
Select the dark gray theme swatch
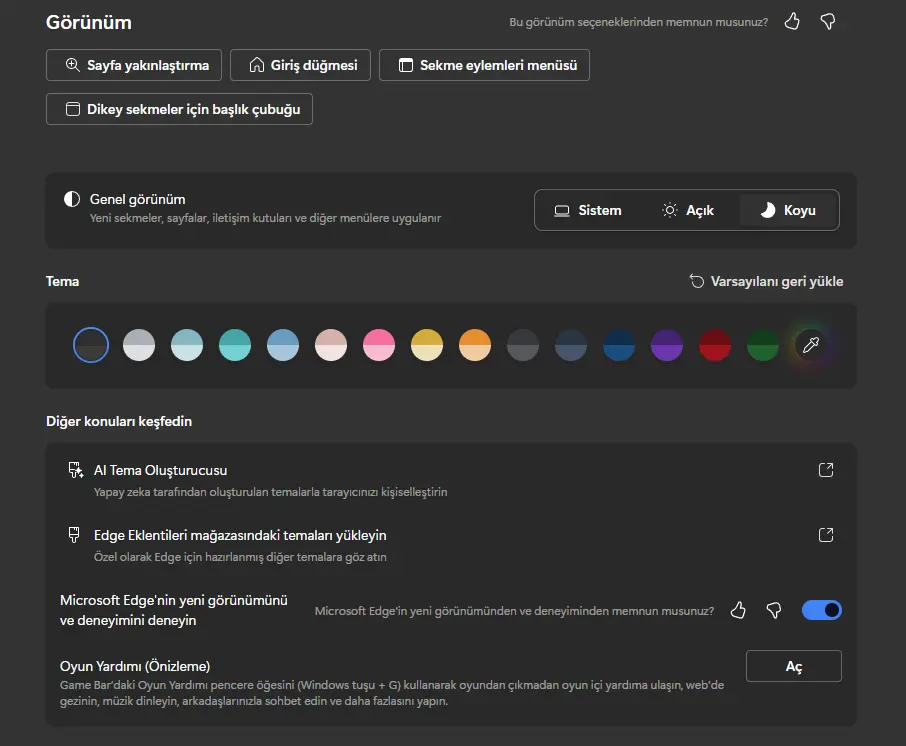522,345
